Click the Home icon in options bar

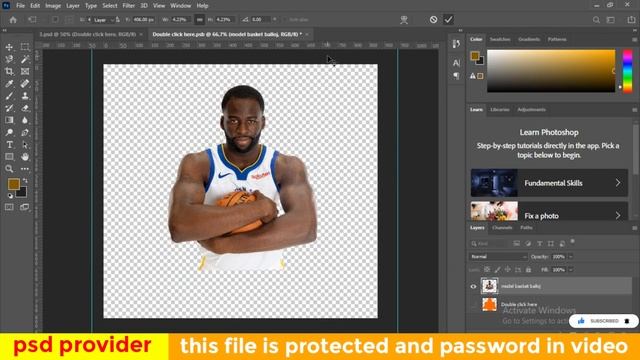click(x=13, y=20)
